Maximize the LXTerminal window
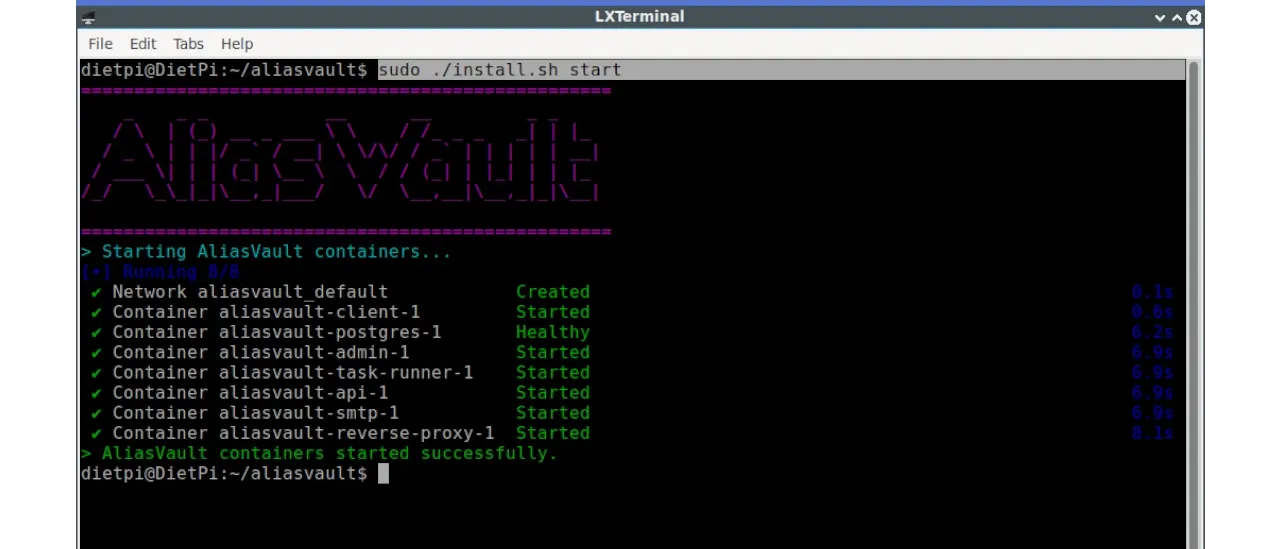This screenshot has width=1280, height=549. pyautogui.click(x=1177, y=17)
